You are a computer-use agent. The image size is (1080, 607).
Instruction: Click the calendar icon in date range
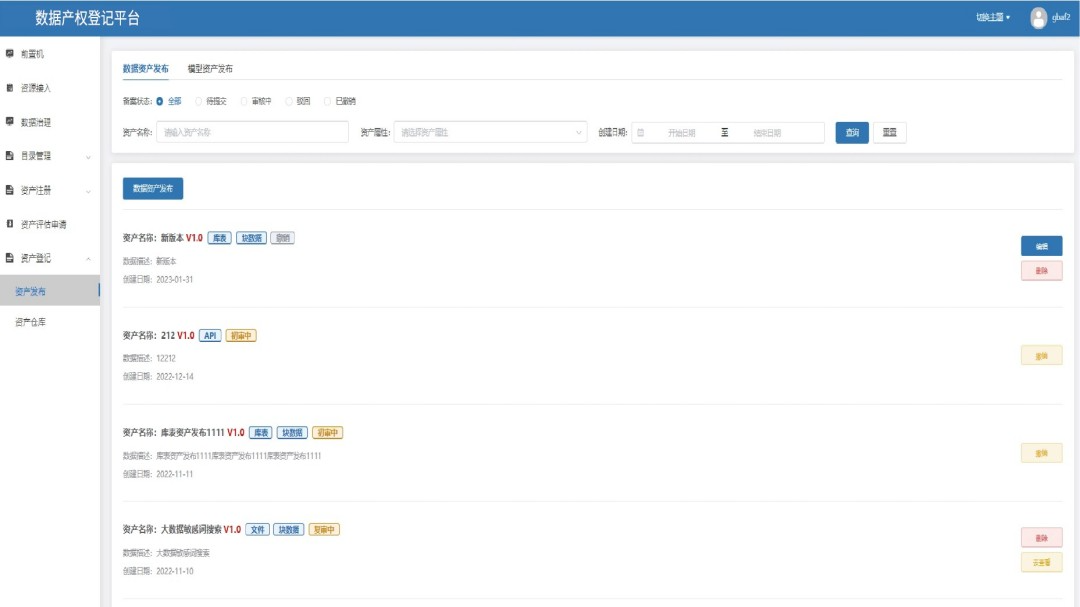point(641,132)
